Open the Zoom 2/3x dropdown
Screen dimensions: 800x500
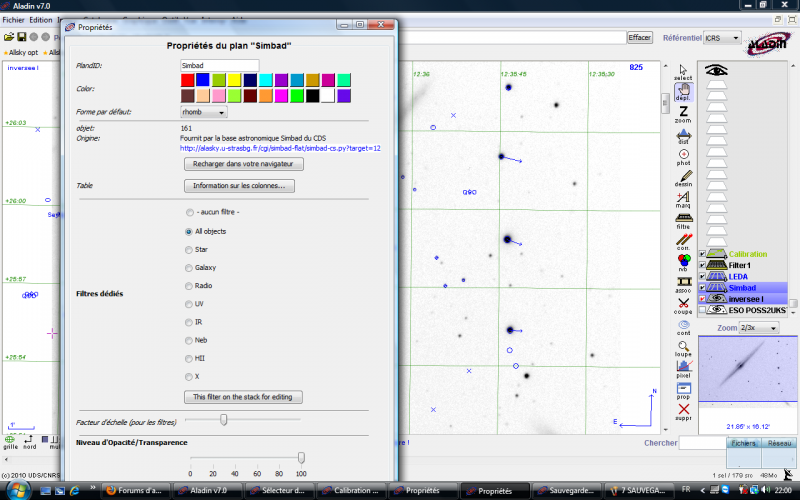coord(759,328)
